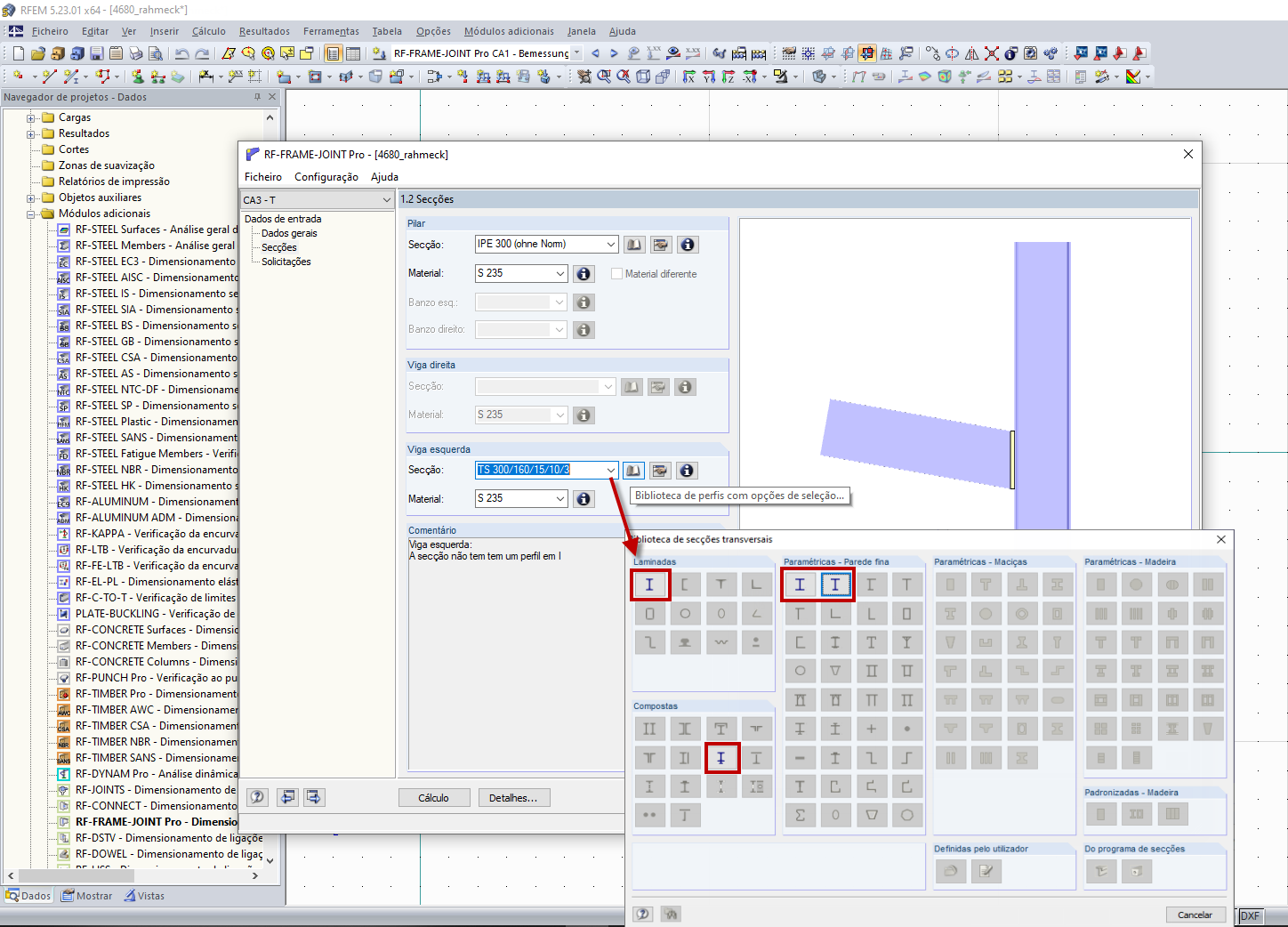
Task: Expand the Cargas tree node
Action: (x=31, y=117)
